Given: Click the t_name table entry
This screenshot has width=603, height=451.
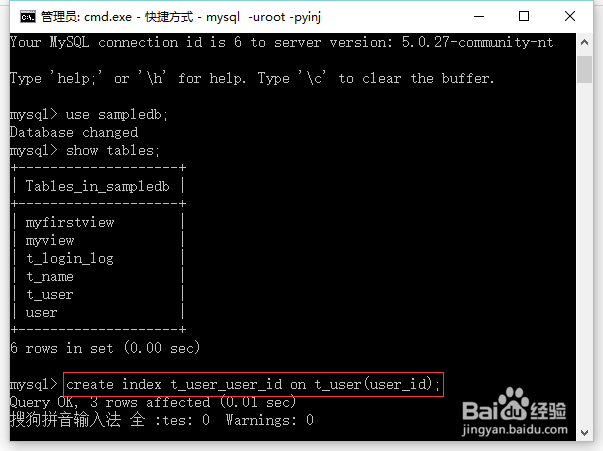Looking at the screenshot, I should [50, 276].
